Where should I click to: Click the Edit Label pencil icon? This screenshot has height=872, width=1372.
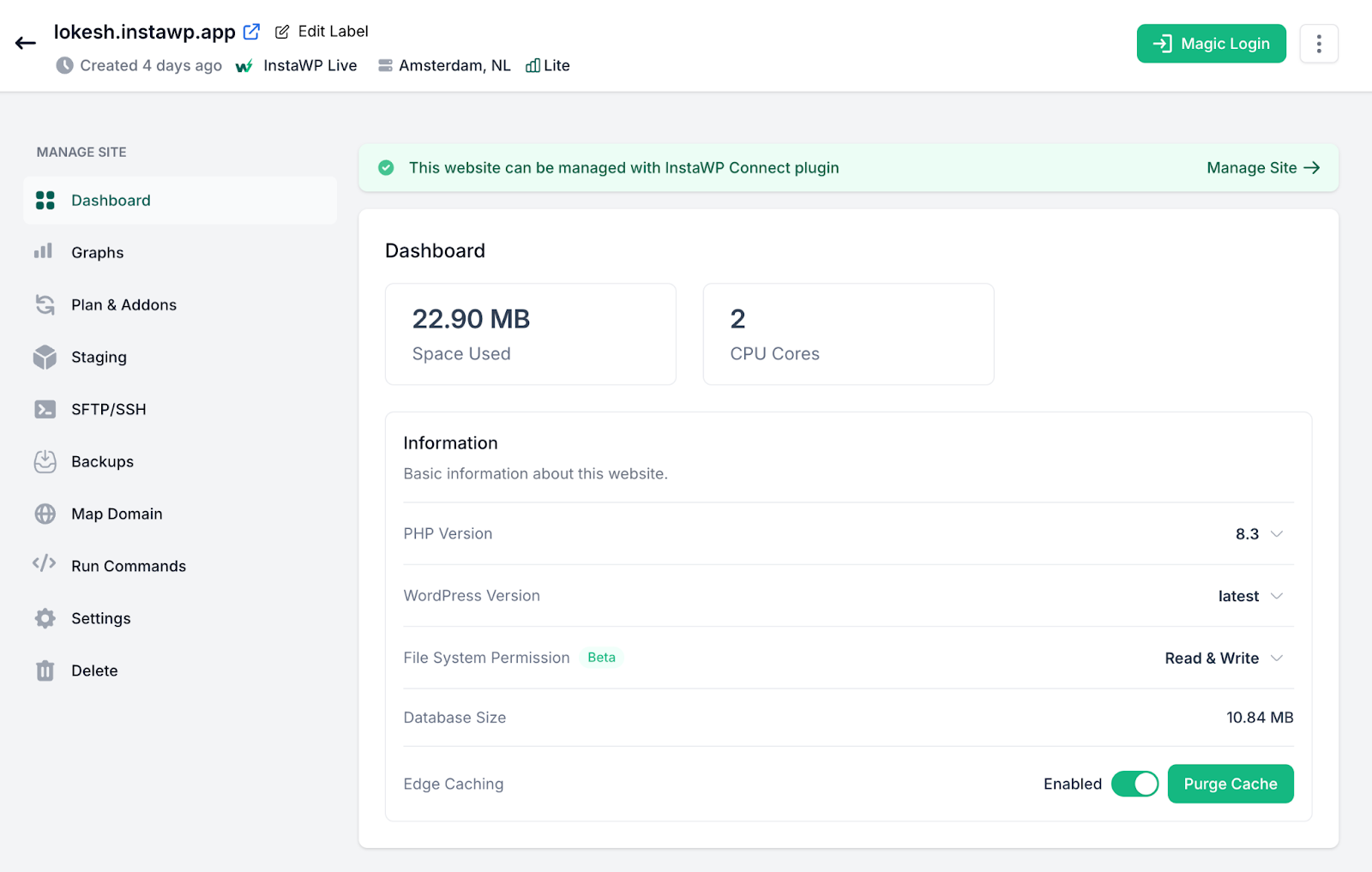coord(282,32)
